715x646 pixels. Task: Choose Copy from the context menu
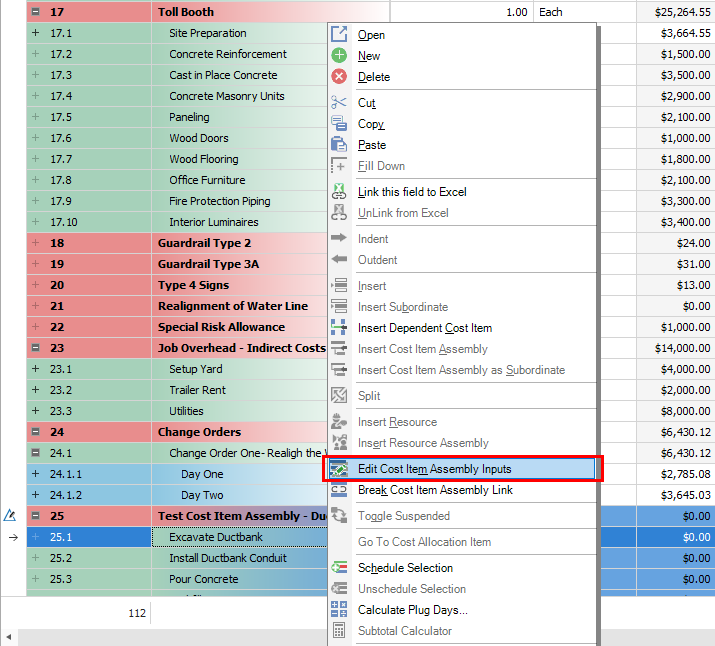[371, 124]
